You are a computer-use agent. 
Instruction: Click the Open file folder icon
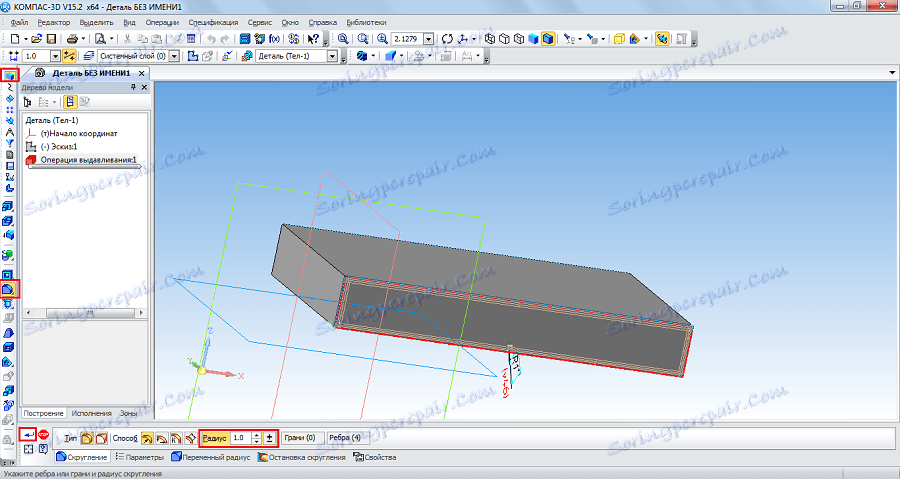pos(35,38)
